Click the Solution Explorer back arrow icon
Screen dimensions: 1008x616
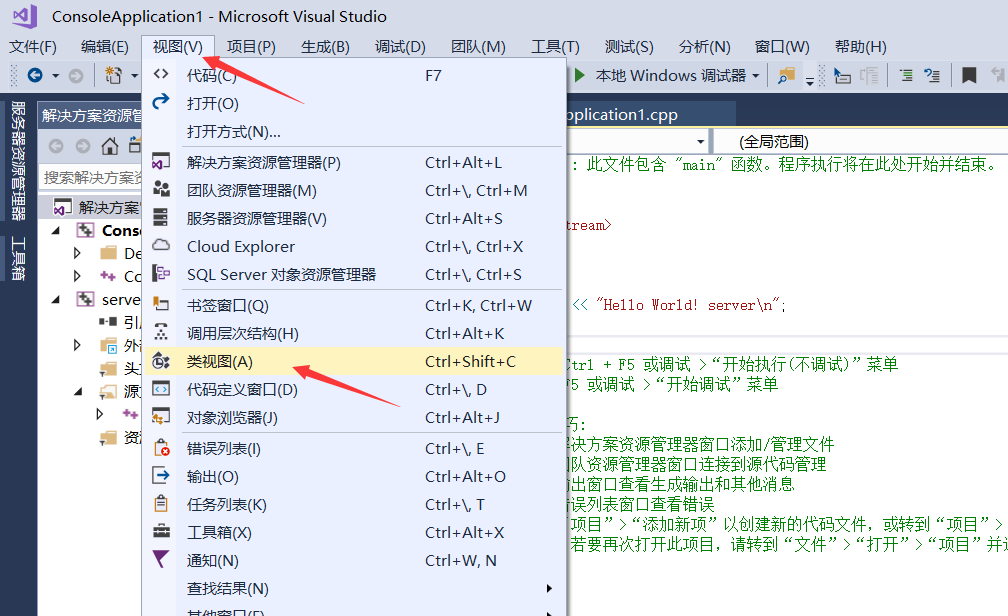56,146
